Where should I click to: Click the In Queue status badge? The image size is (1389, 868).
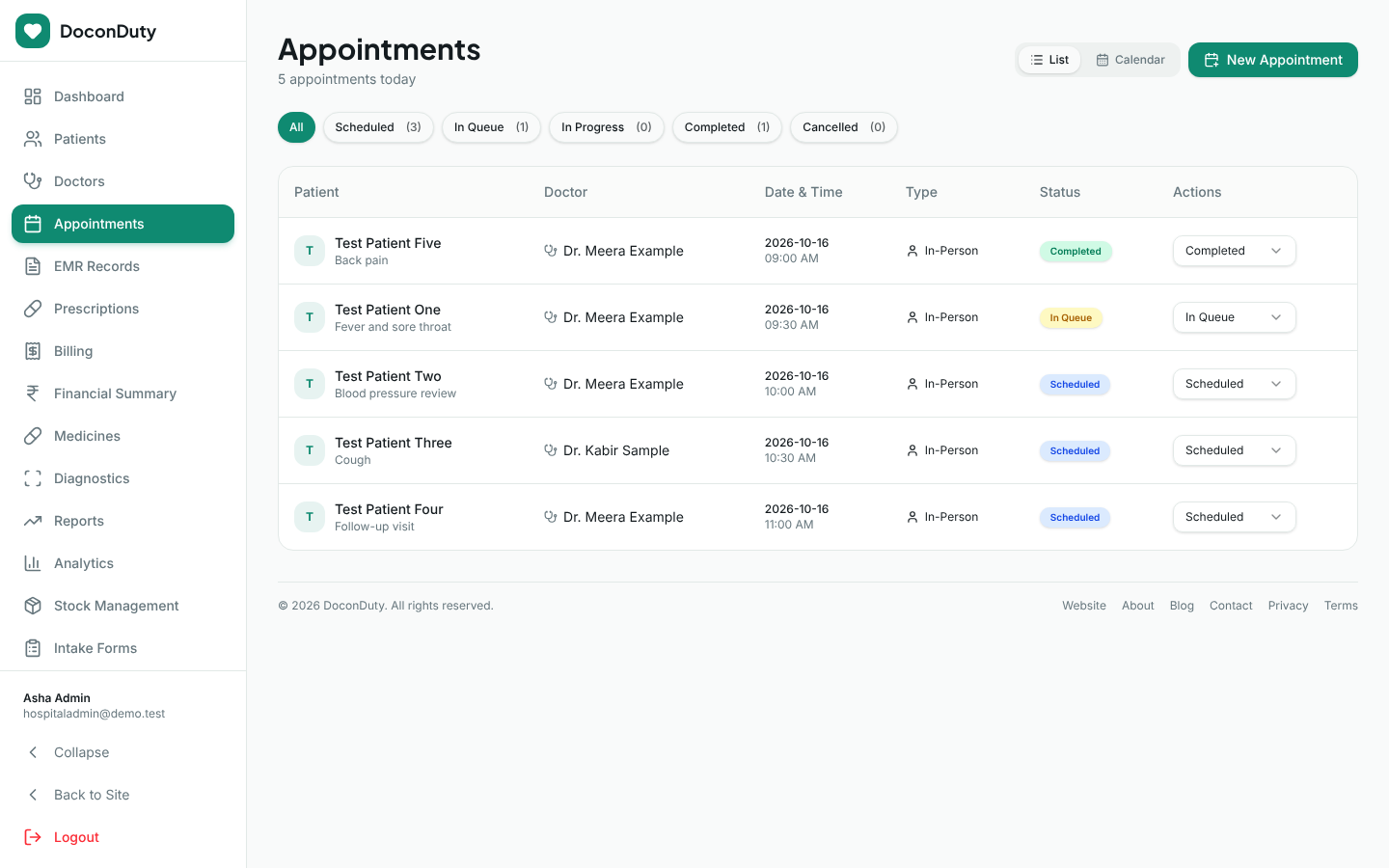[x=1071, y=317]
